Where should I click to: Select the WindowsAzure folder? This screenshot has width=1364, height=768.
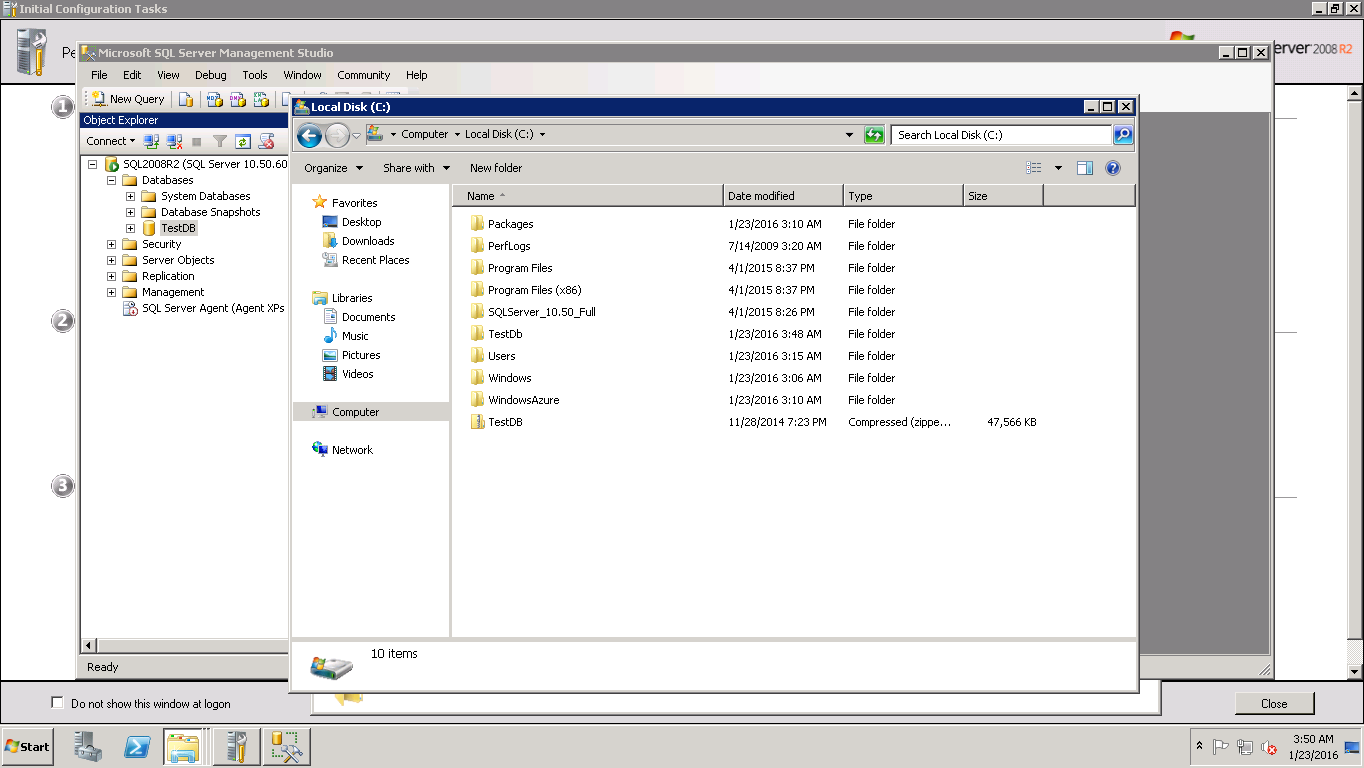point(515,400)
